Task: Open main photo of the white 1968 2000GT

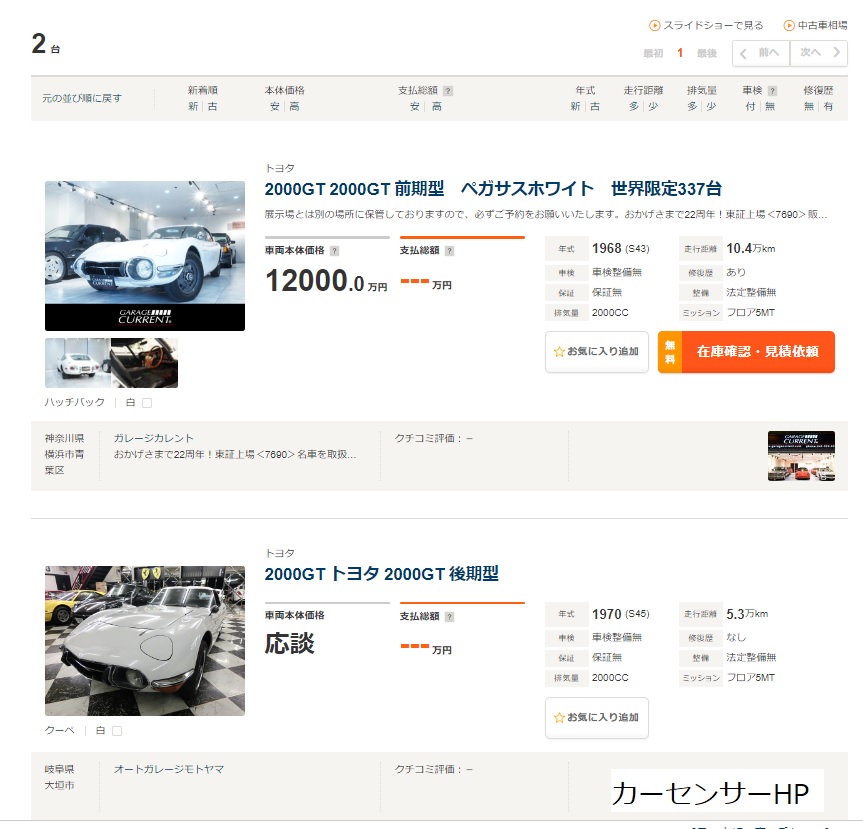Action: click(145, 256)
